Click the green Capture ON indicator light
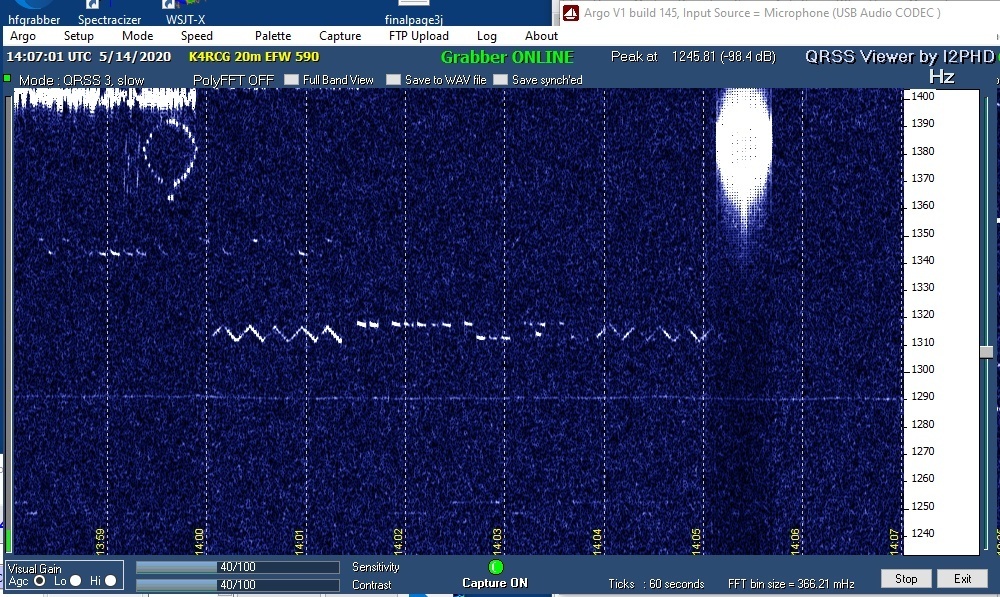 point(496,567)
